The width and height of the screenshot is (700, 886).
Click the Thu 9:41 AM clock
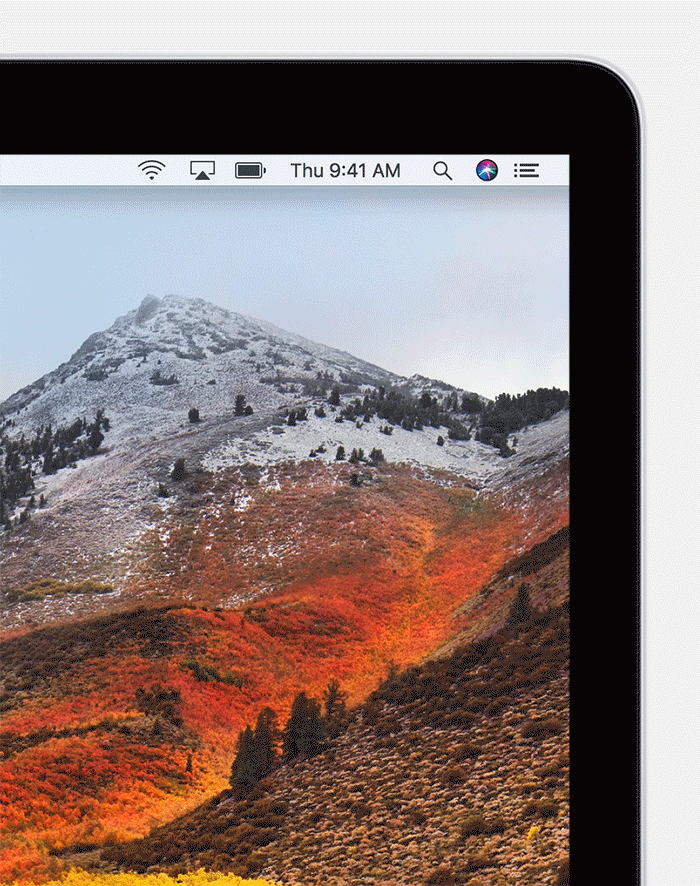tap(345, 170)
